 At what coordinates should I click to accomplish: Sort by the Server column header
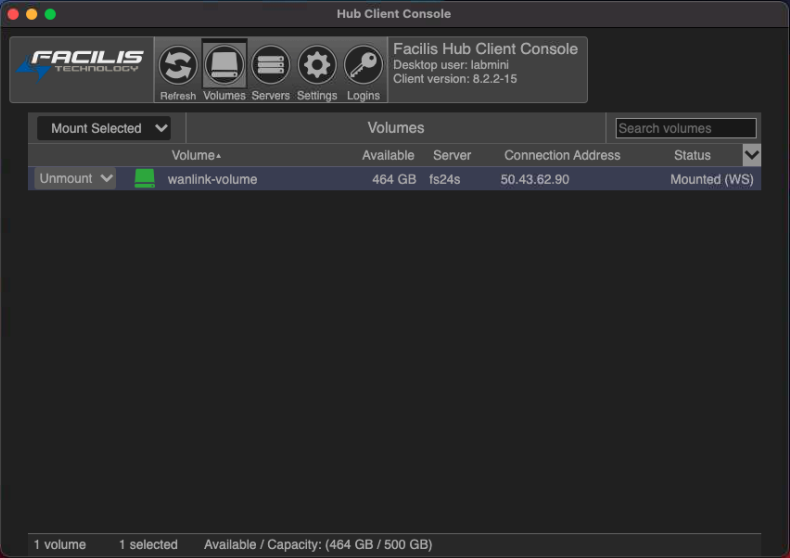[x=452, y=155]
